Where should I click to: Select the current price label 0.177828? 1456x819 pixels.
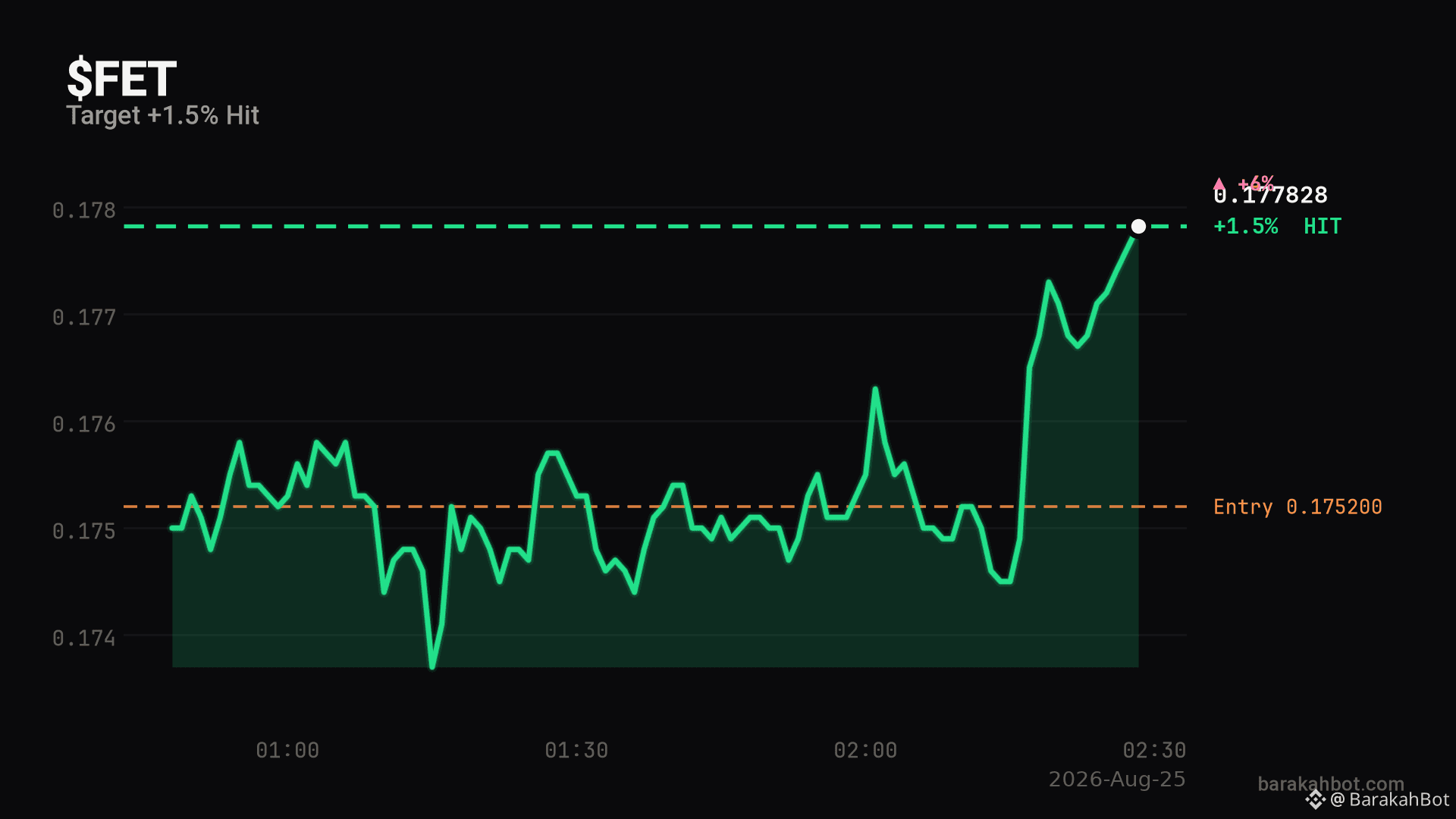[1271, 196]
